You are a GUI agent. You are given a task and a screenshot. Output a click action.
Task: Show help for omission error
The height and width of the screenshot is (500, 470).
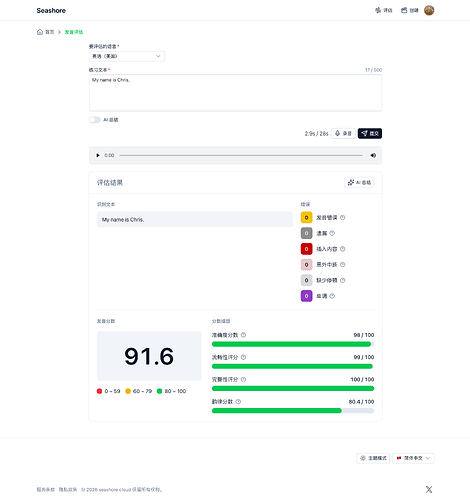tap(332, 233)
